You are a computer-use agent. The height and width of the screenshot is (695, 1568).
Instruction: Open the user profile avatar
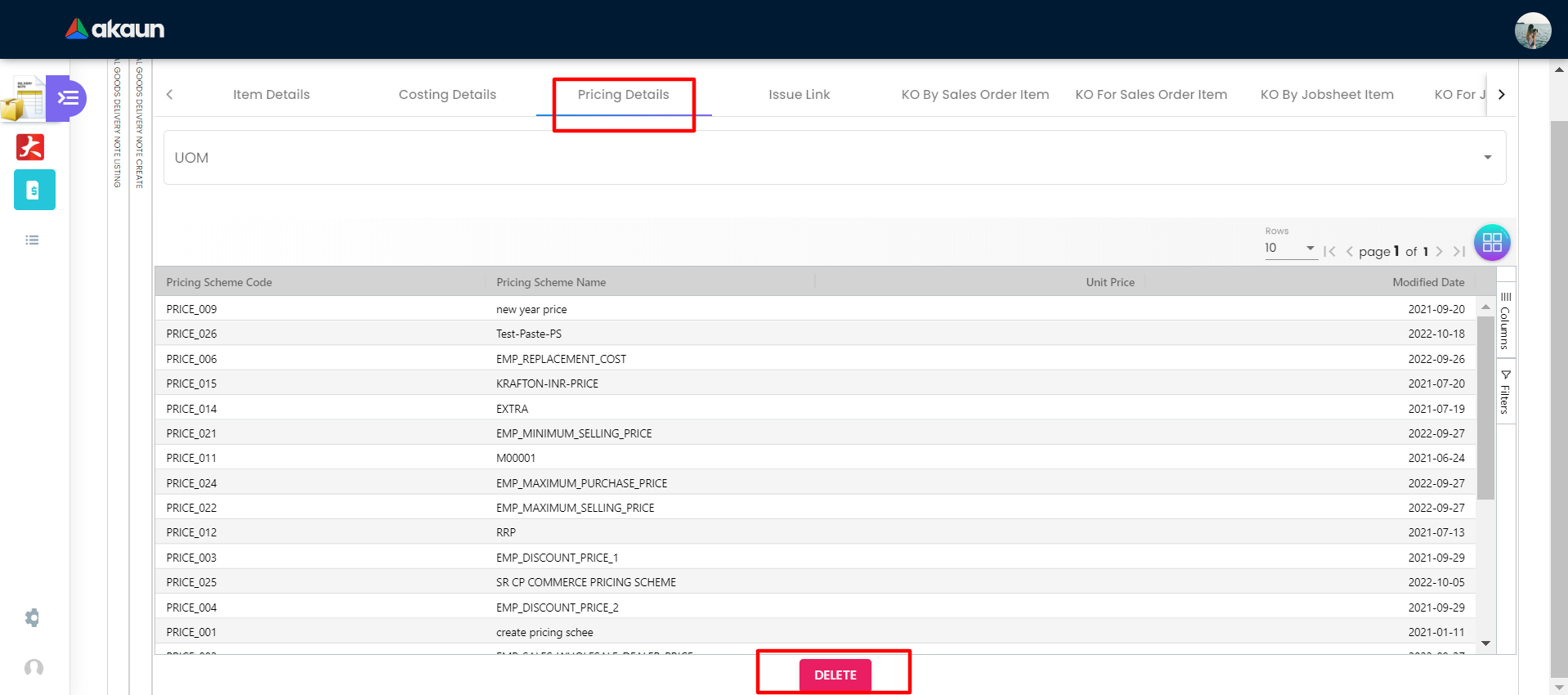tap(1532, 31)
